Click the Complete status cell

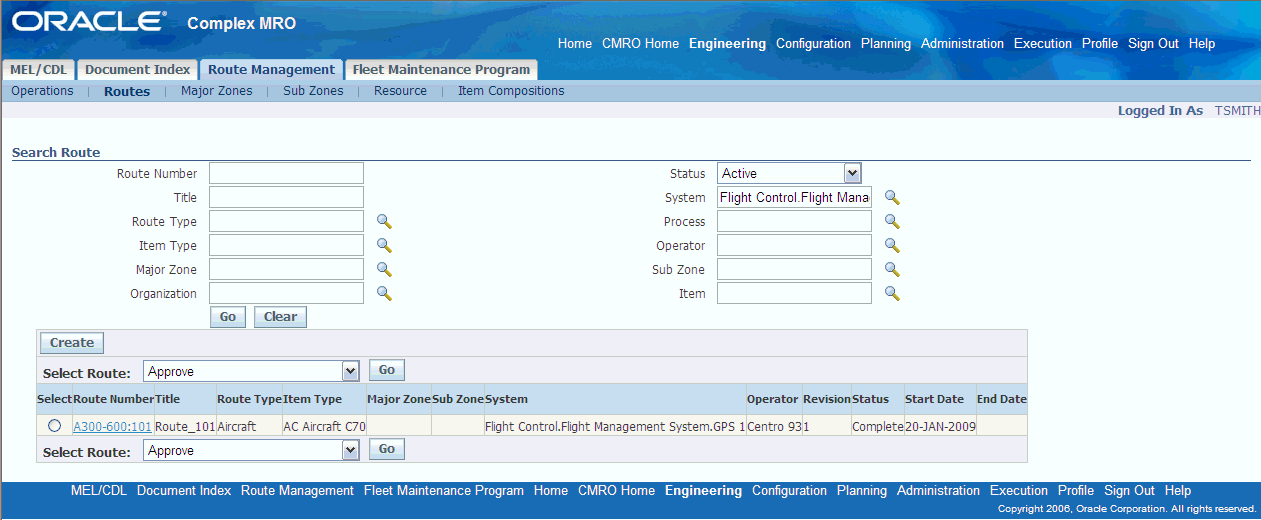point(877,427)
